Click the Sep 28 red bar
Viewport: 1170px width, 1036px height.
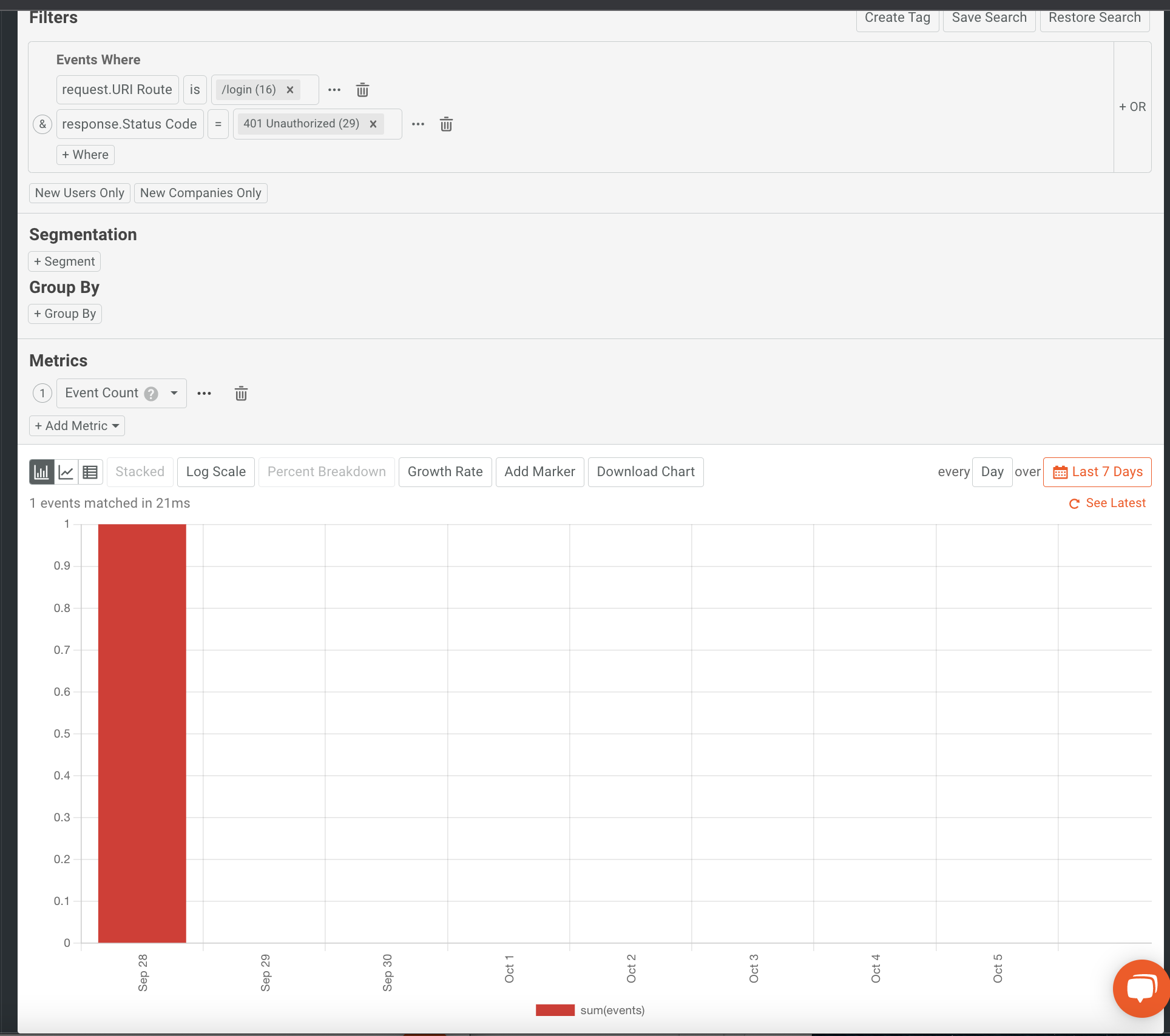142,733
